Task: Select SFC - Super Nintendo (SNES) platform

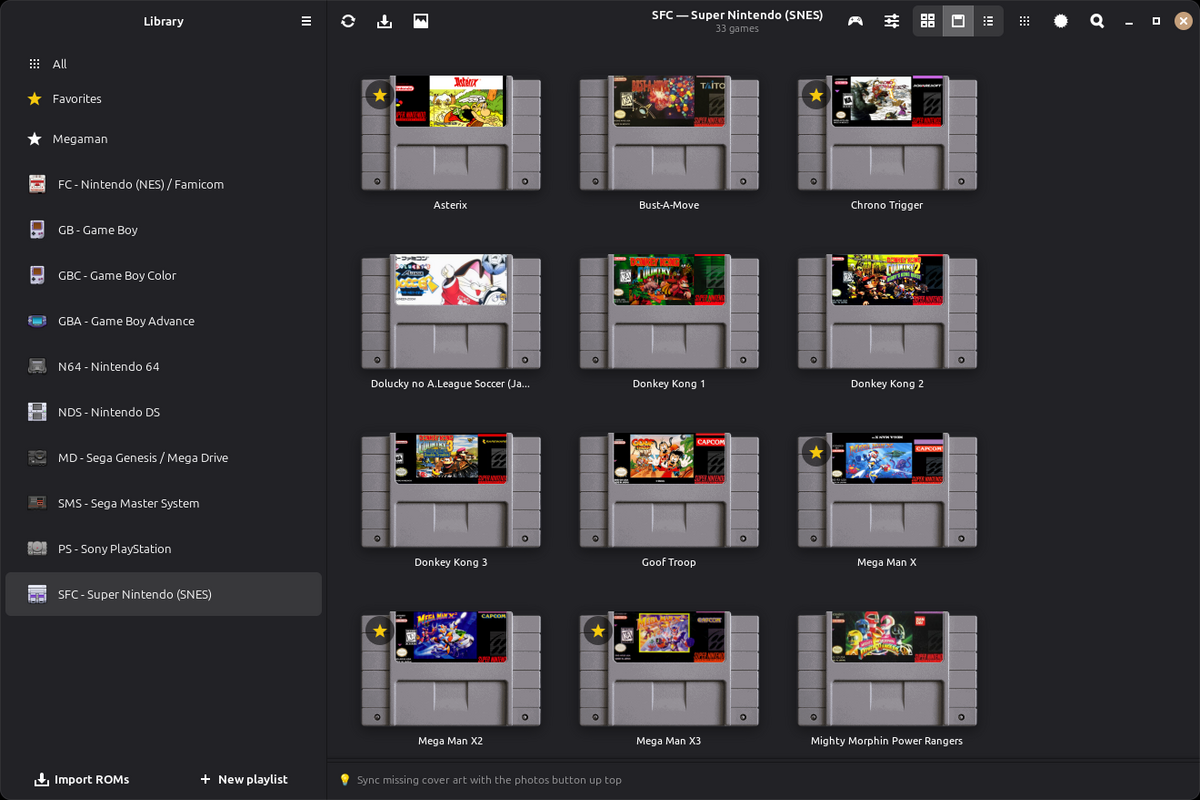Action: coord(163,594)
